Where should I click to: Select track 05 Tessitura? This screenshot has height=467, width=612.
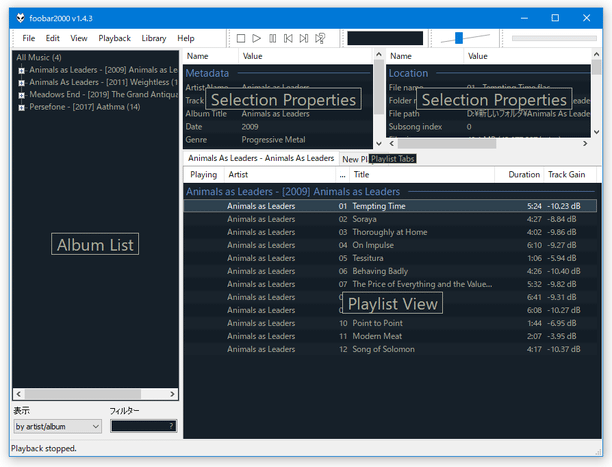390,258
